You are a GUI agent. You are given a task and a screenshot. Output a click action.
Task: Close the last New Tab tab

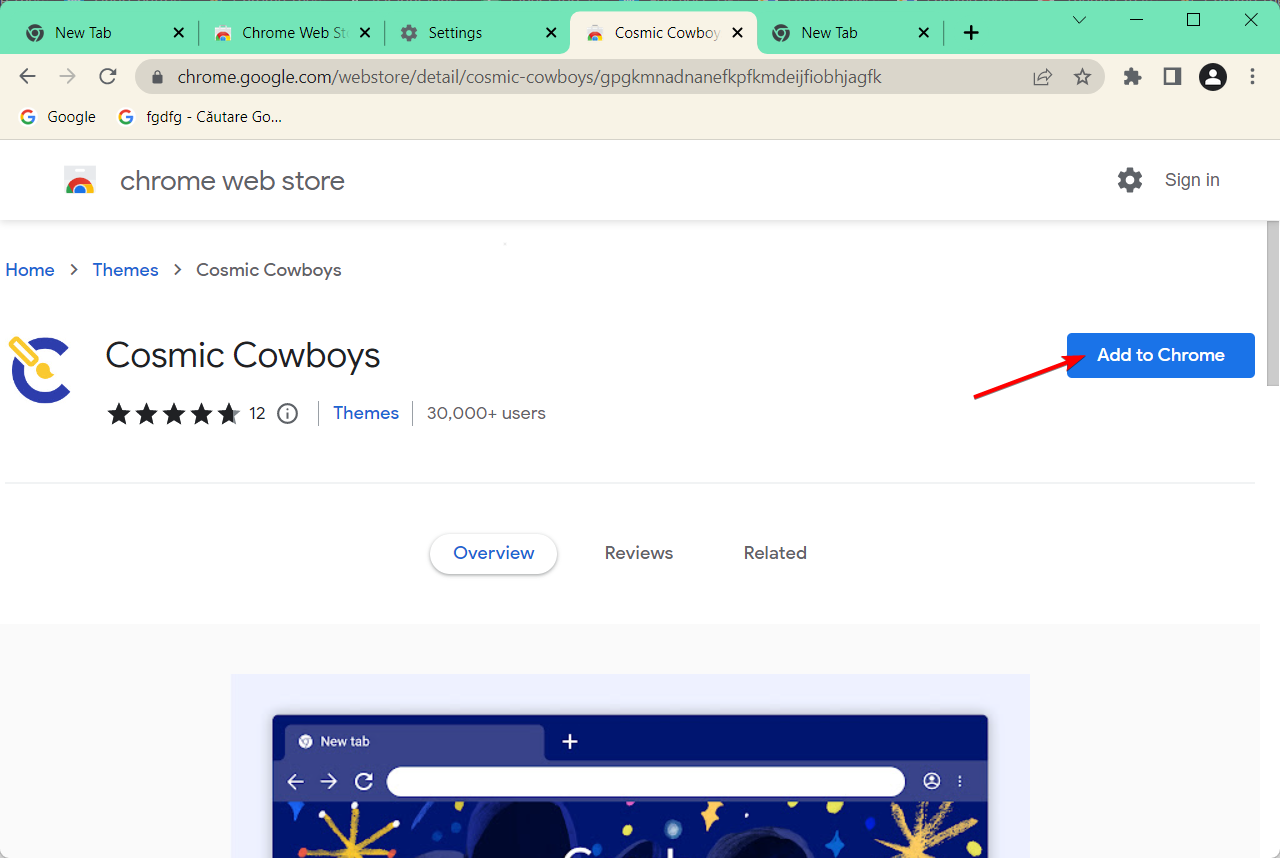[x=924, y=33]
